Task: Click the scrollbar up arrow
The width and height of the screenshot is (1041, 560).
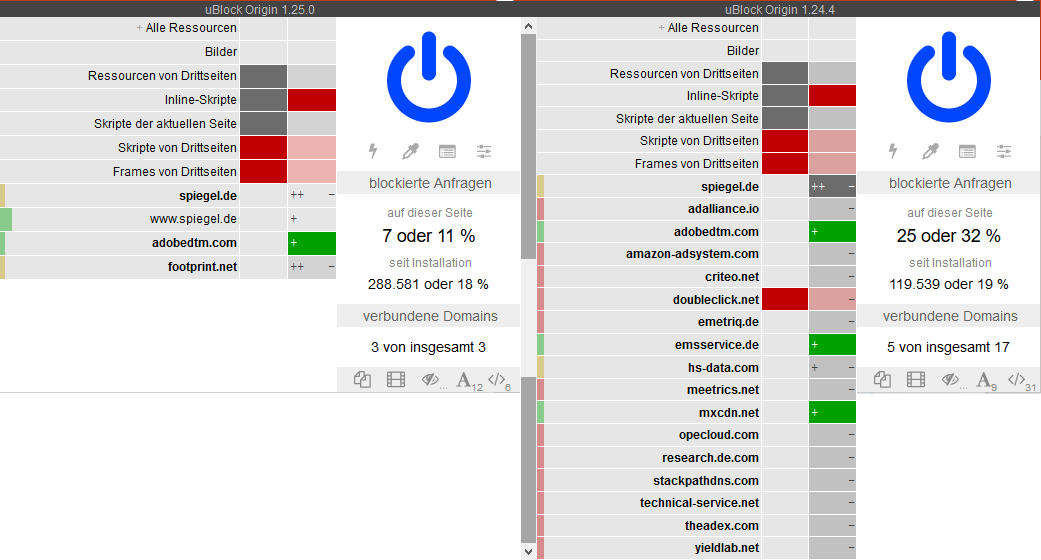Action: (x=528, y=27)
